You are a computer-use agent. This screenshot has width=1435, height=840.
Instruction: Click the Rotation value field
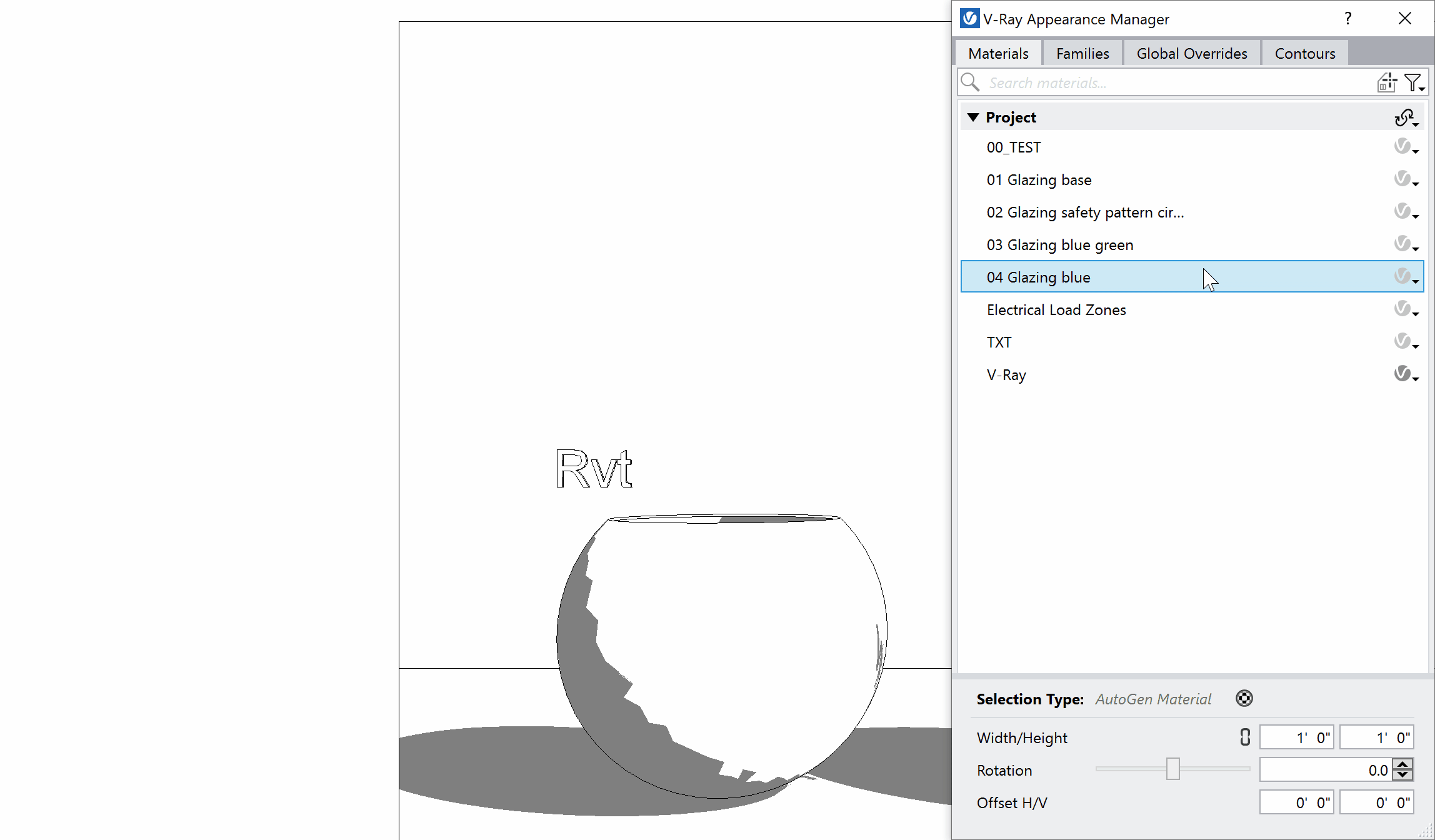[x=1326, y=770]
